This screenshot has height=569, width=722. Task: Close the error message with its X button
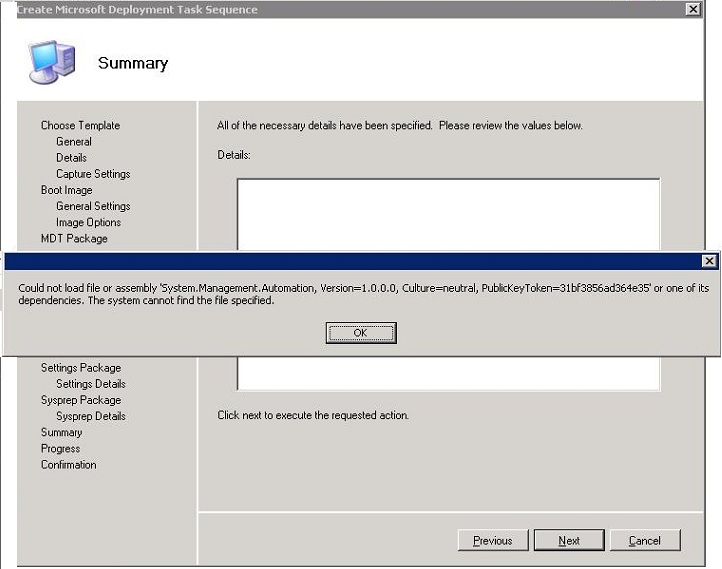coord(709,261)
